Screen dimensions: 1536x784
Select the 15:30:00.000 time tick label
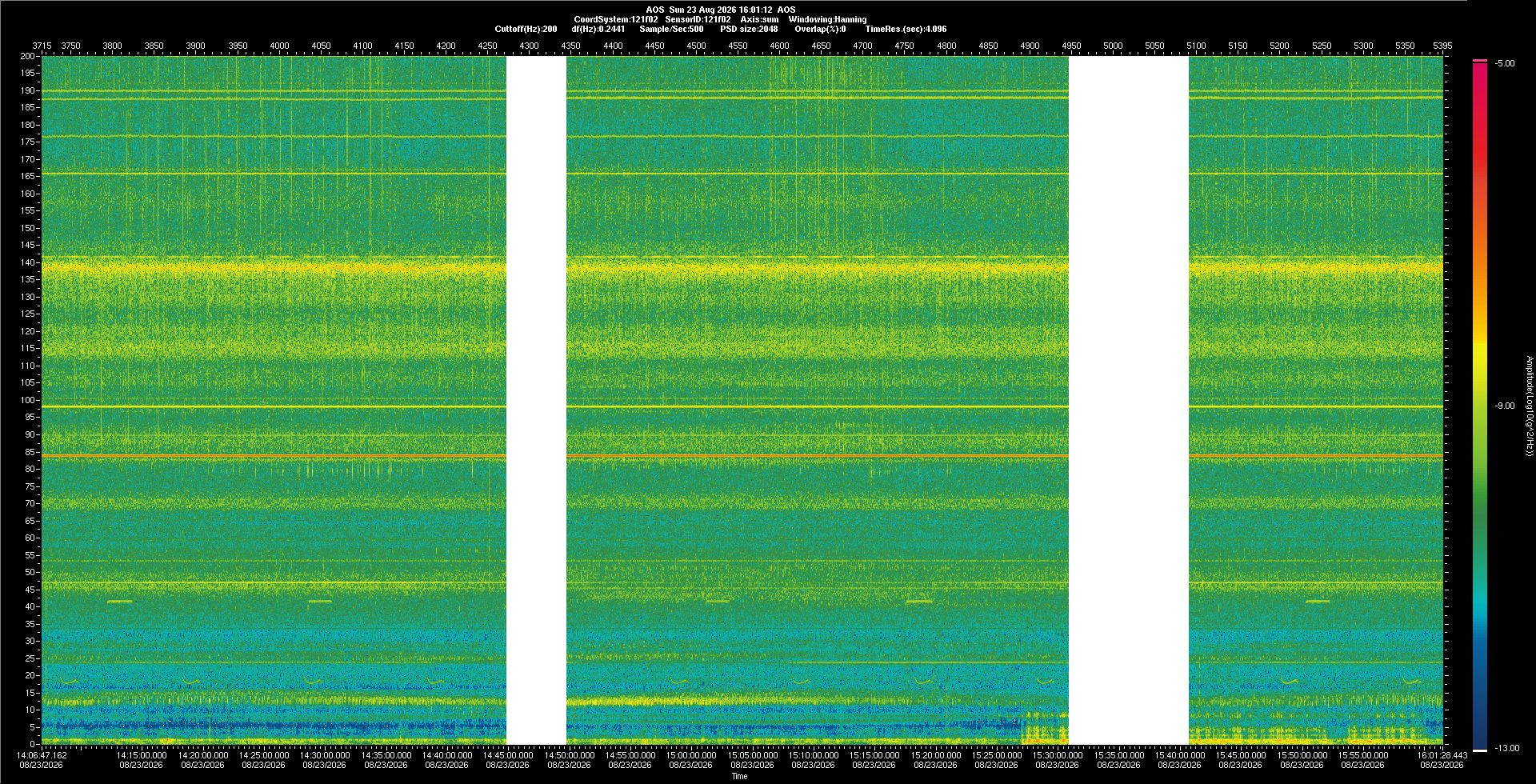pyautogui.click(x=1057, y=755)
